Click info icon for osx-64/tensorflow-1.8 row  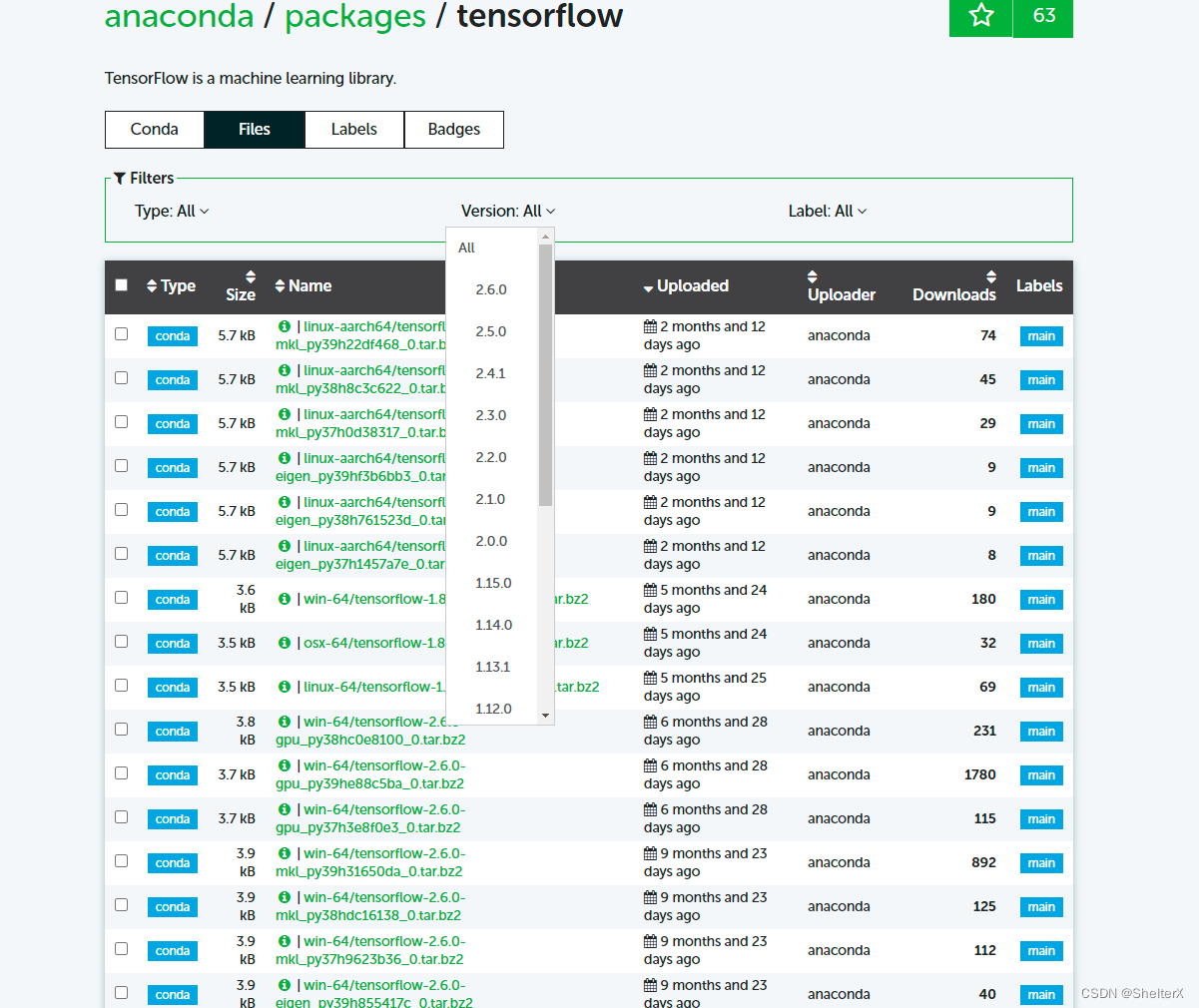point(285,643)
